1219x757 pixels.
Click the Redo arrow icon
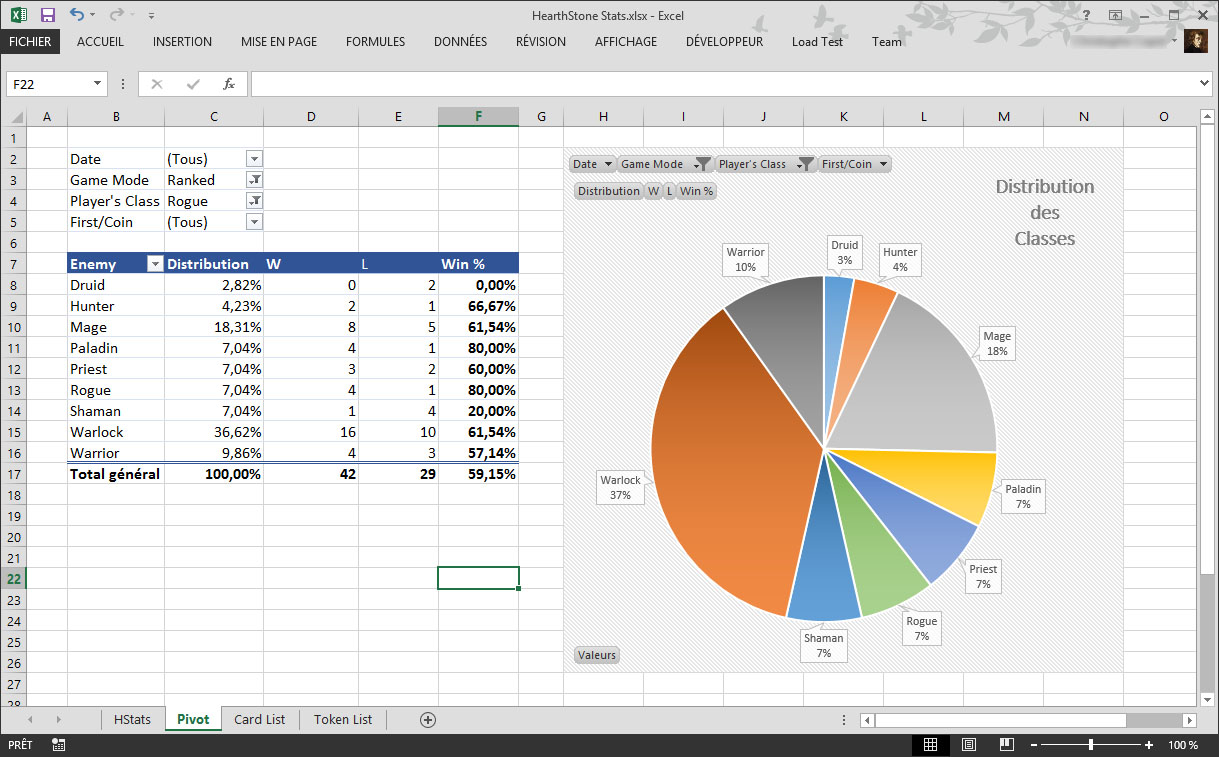[x=116, y=15]
